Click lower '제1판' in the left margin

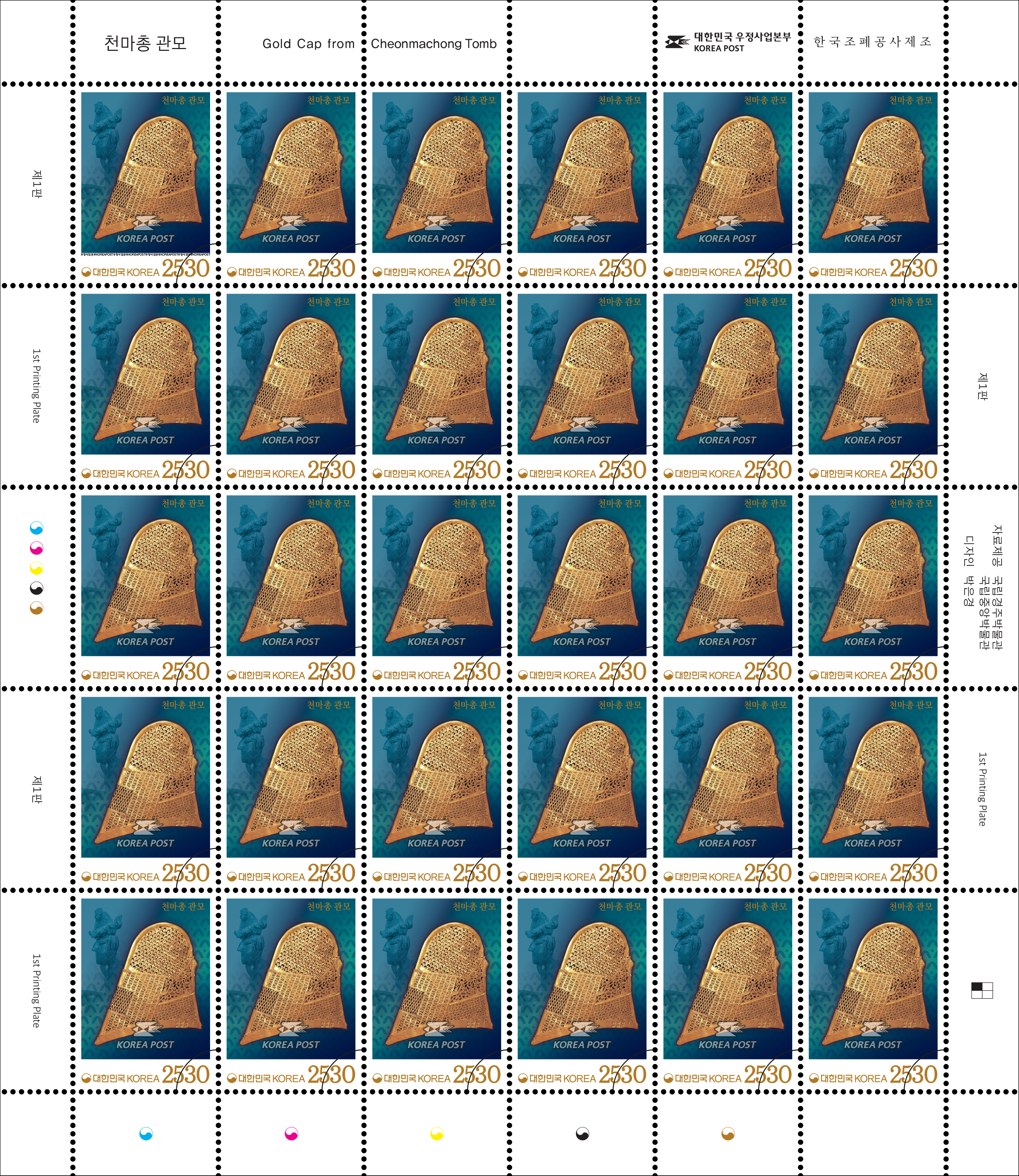point(36,789)
